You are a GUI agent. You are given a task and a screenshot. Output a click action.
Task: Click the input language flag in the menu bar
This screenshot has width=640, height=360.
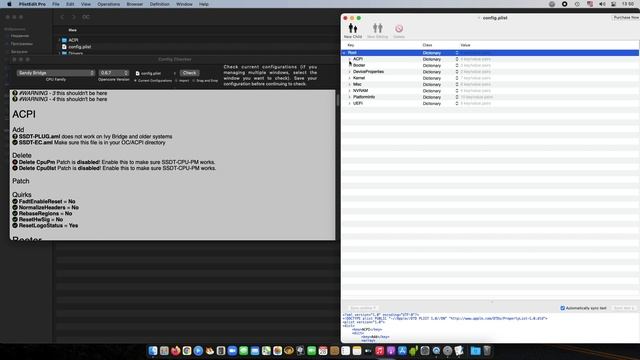click(590, 4)
